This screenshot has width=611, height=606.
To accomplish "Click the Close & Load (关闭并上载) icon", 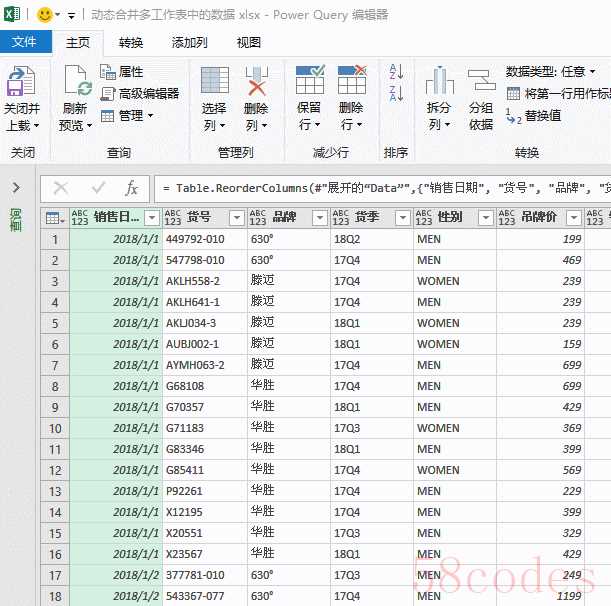I will [21, 84].
